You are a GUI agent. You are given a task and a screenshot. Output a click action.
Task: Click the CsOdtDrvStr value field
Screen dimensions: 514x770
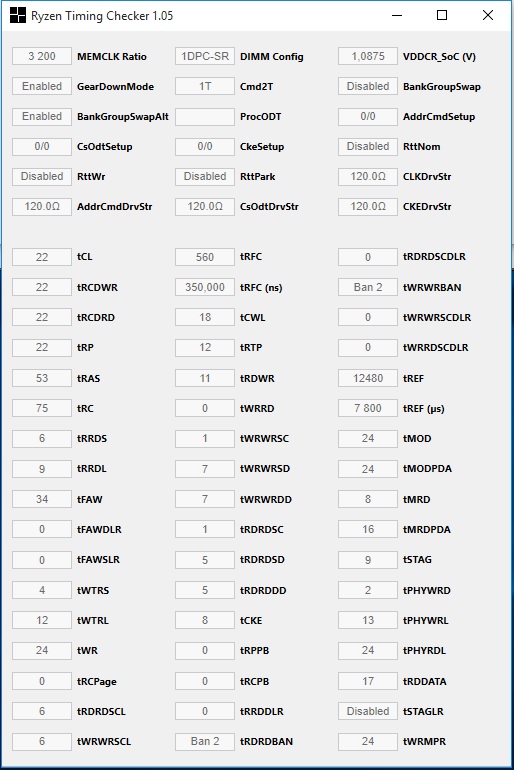click(205, 206)
